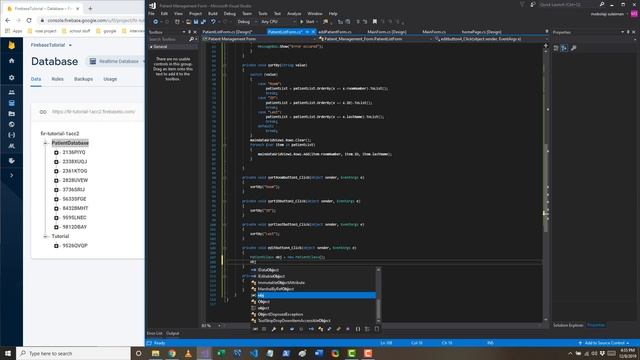Open the Debug menu in Visual Studio

click(x=230, y=13)
